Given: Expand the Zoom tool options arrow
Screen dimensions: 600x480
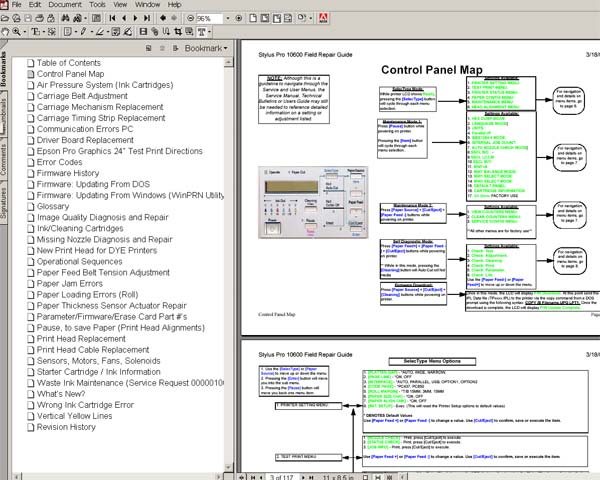Looking at the screenshot, I should coord(25,32).
